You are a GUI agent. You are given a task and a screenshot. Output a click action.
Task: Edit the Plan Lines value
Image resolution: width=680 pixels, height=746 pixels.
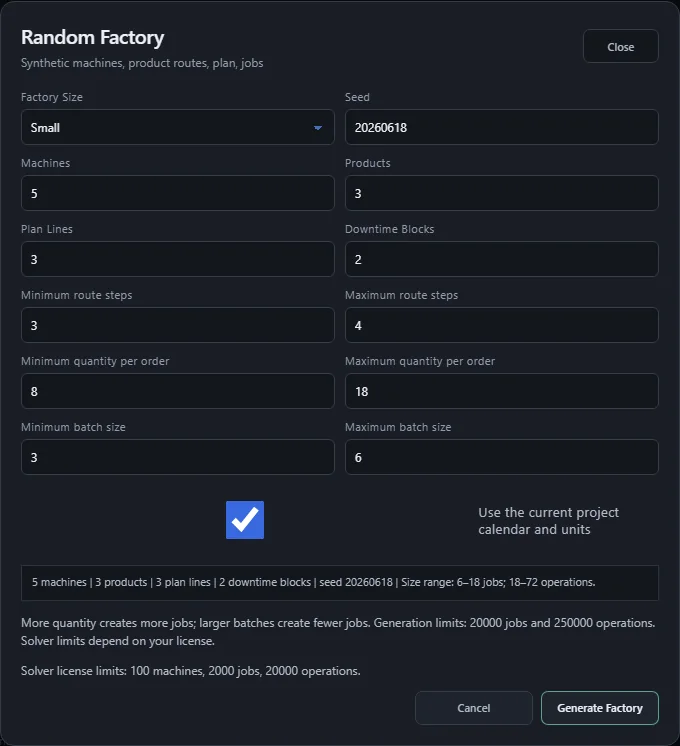point(177,259)
